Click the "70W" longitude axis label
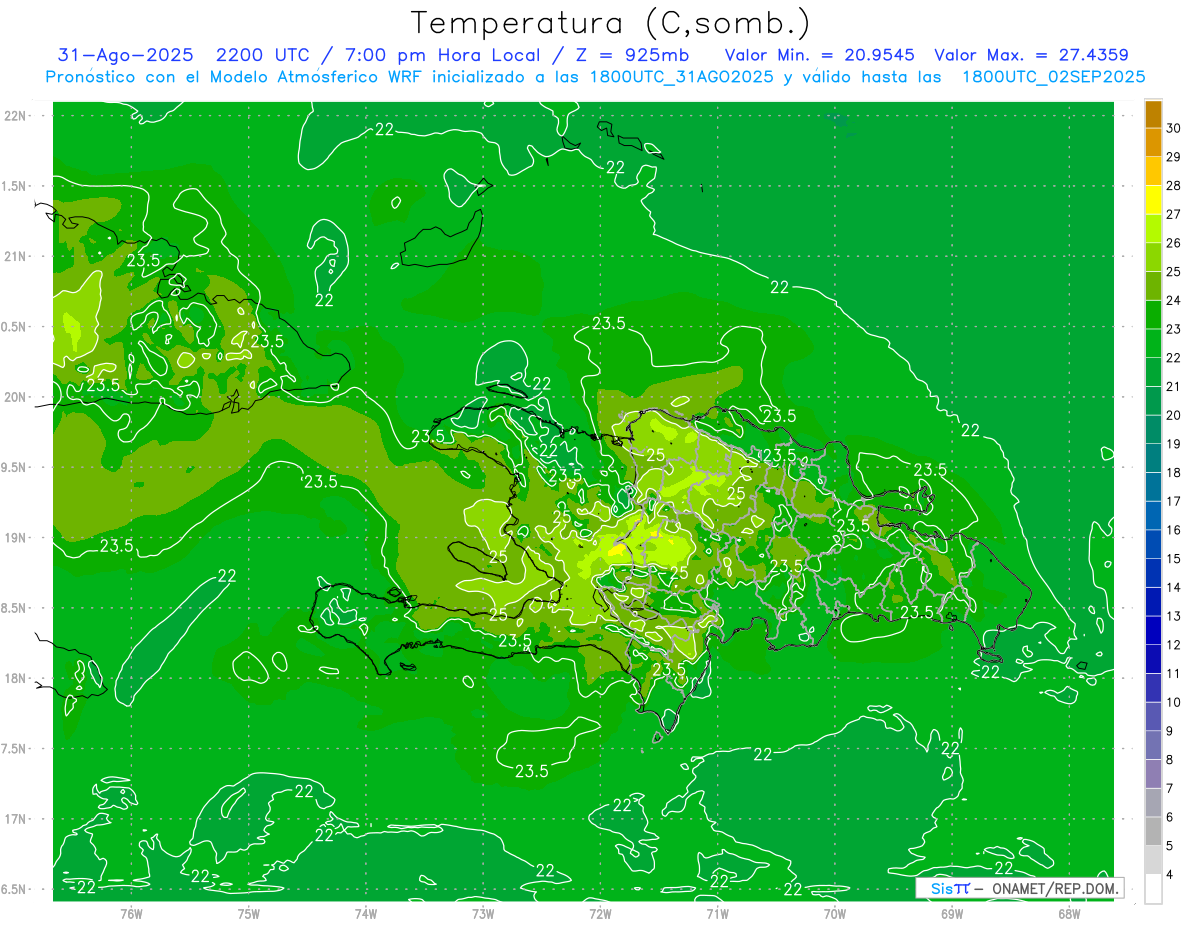The height and width of the screenshot is (927, 1200). pyautogui.click(x=835, y=914)
